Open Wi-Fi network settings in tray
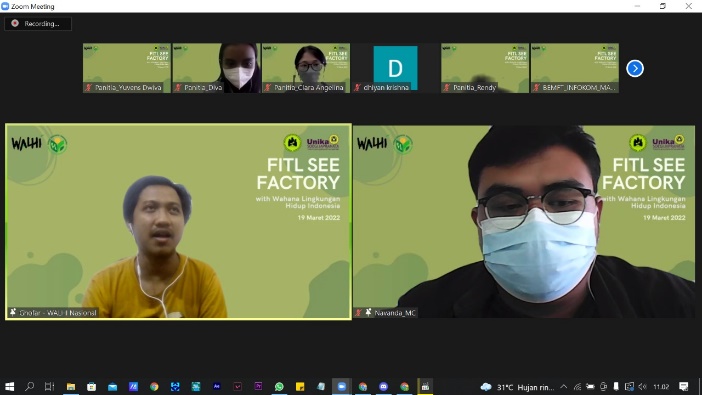This screenshot has width=702, height=395. 578,386
